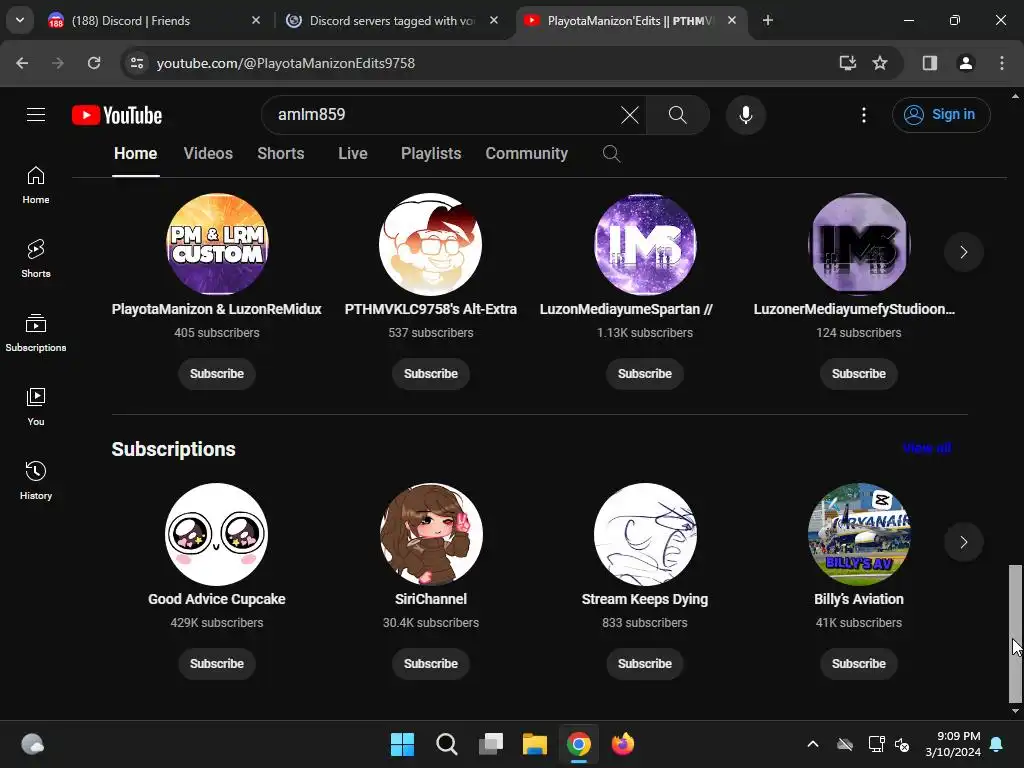Click the browser address bar URL
The height and width of the screenshot is (768, 1024).
pyautogui.click(x=285, y=63)
